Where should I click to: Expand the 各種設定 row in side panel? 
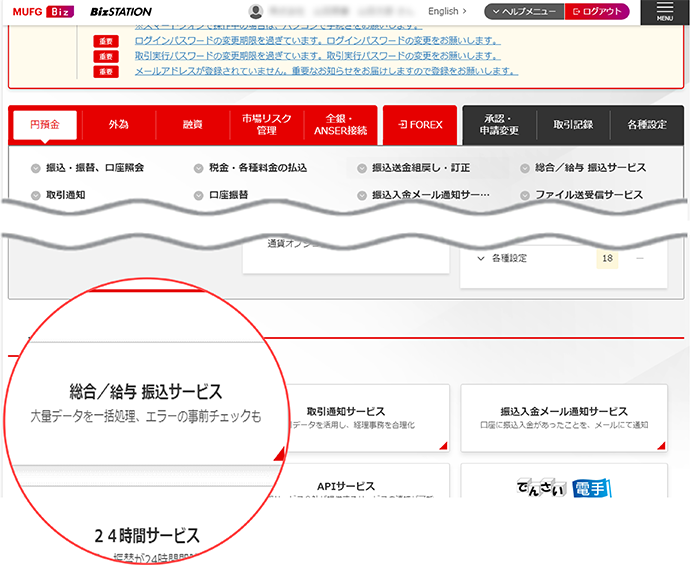(481, 259)
